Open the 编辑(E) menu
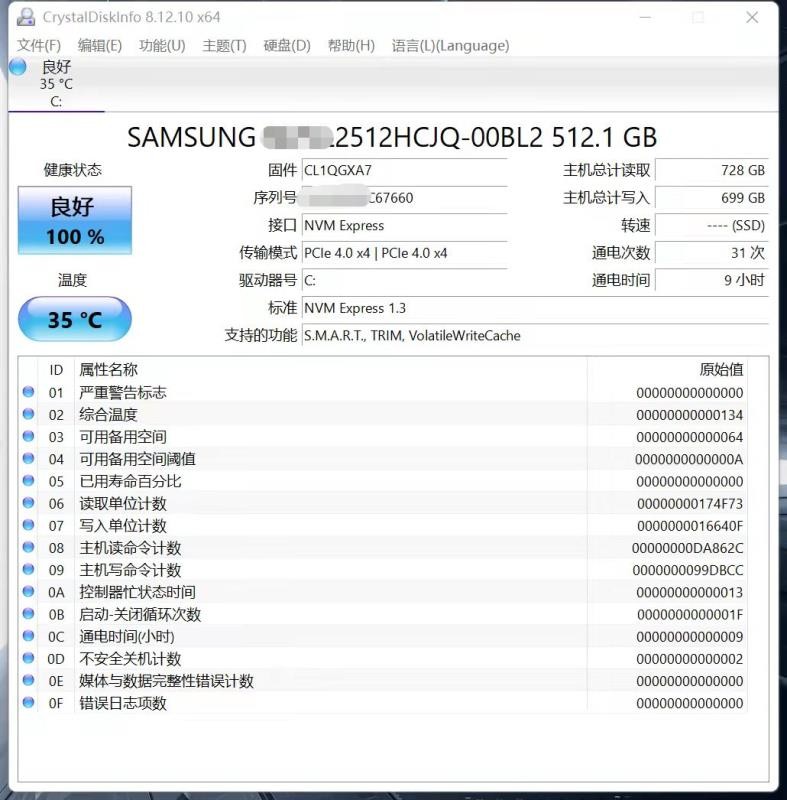This screenshot has height=800, width=787. (99, 45)
